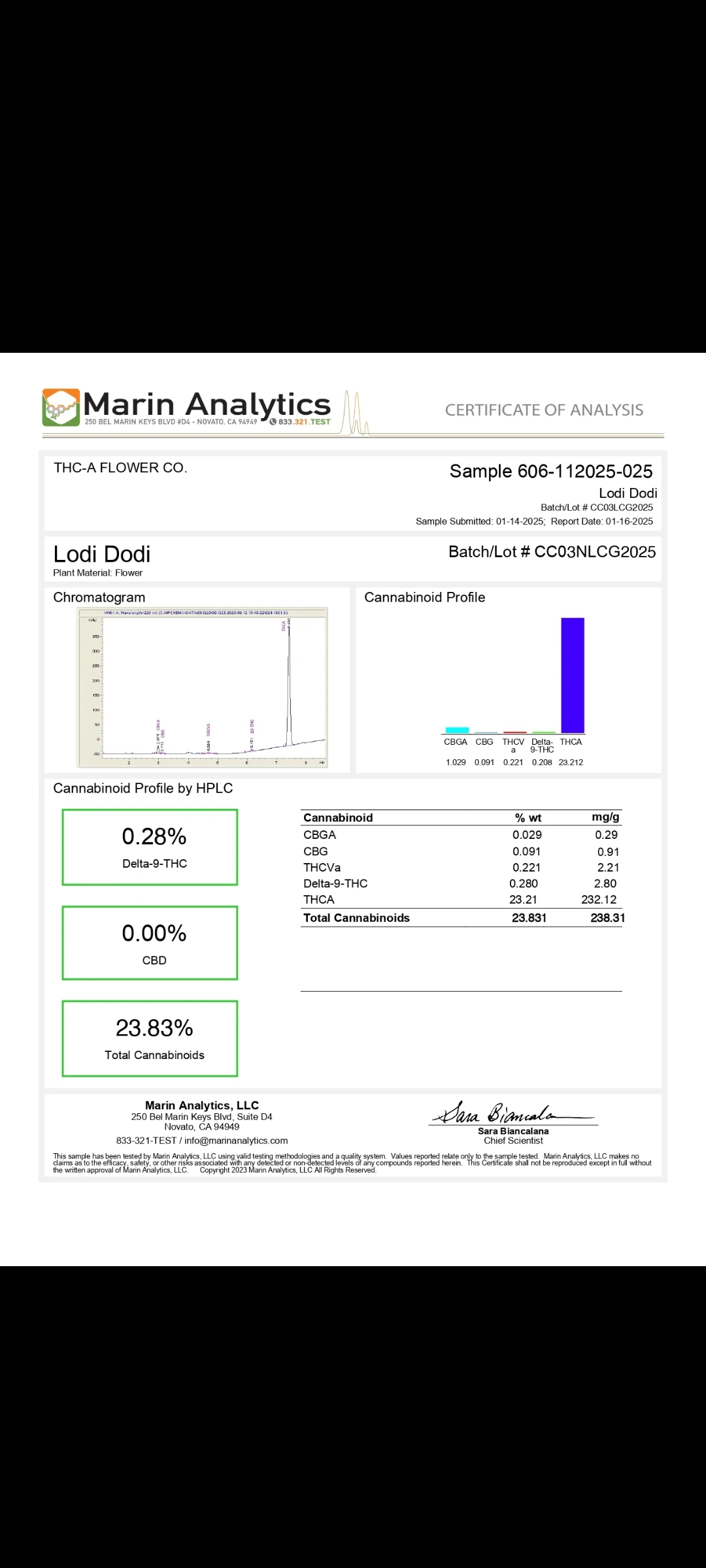Tap the "Novato, CA 94949" footer line
This screenshot has height=1568, width=706.
(x=201, y=1127)
